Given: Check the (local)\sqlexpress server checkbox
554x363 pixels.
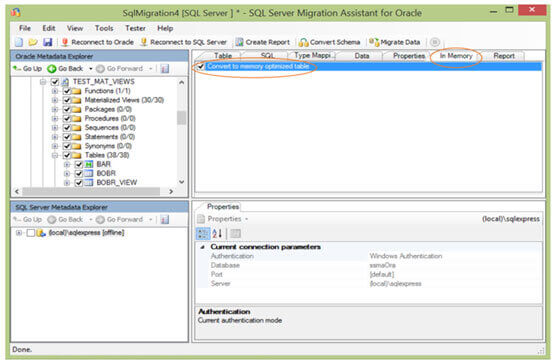Looking at the screenshot, I should click(31, 233).
